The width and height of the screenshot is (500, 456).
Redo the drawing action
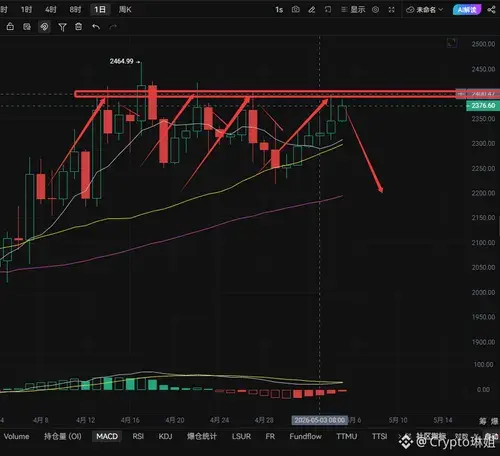pyautogui.click(x=113, y=27)
